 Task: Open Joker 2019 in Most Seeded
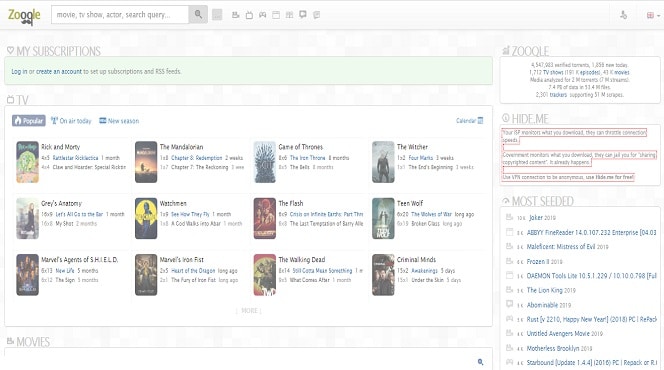pos(542,218)
